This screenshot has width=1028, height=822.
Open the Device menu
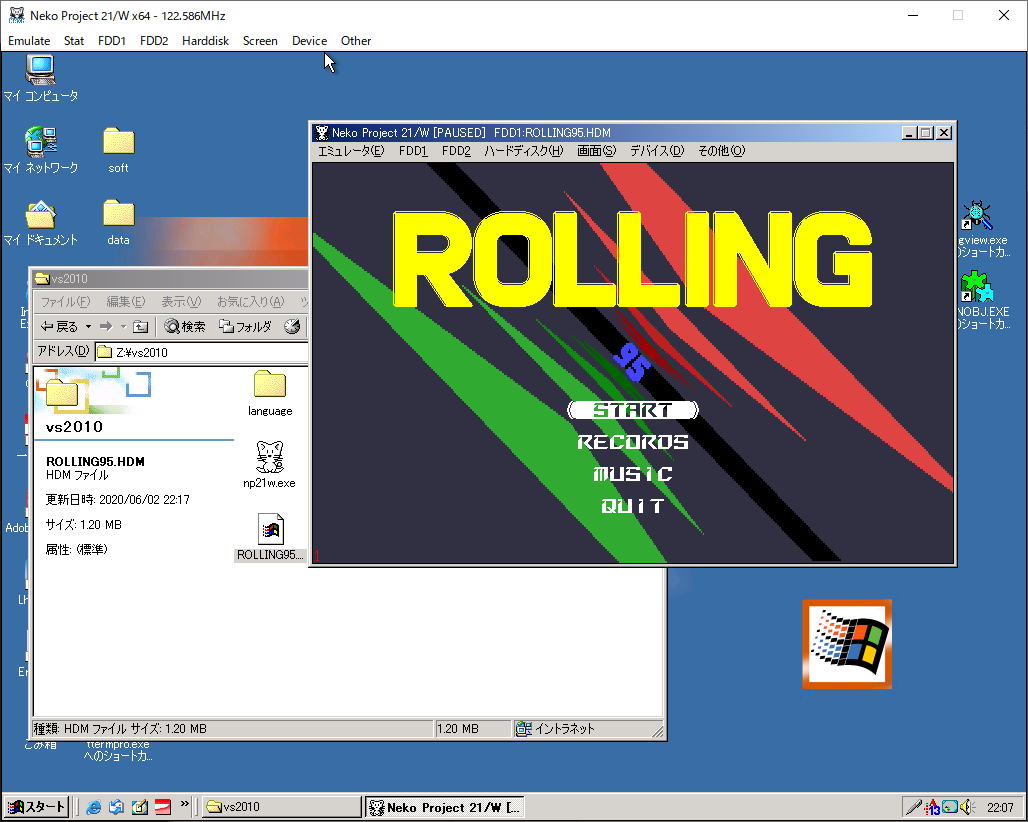309,41
